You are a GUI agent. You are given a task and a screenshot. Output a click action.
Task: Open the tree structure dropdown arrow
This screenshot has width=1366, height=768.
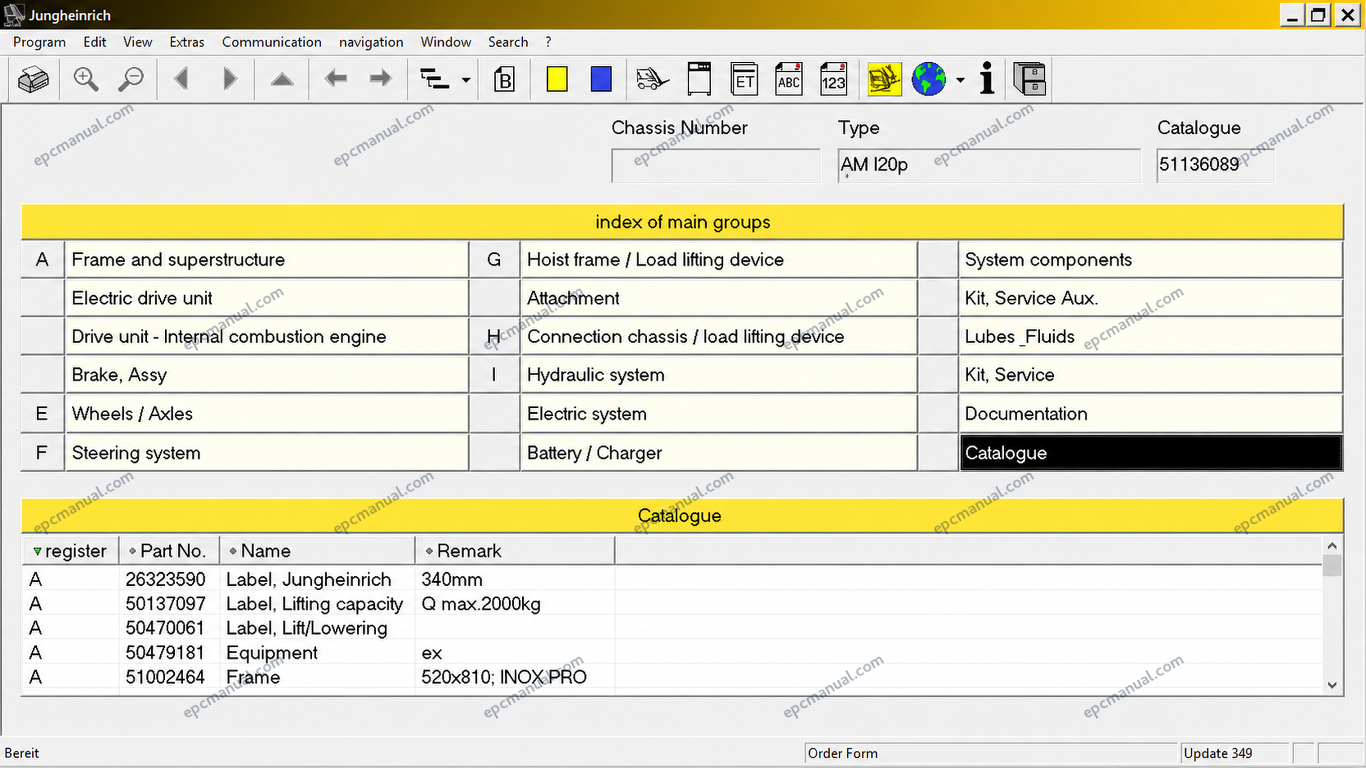466,80
